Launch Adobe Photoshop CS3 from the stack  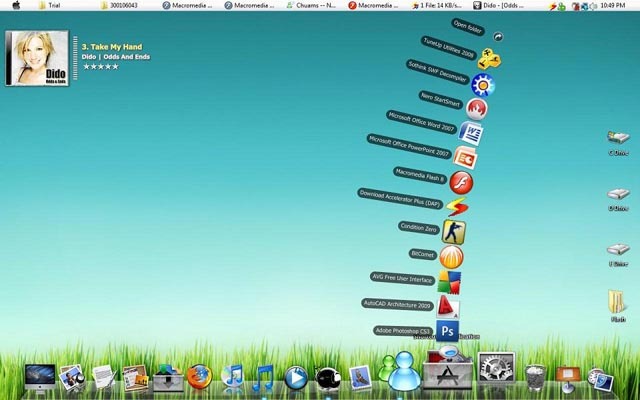(448, 330)
